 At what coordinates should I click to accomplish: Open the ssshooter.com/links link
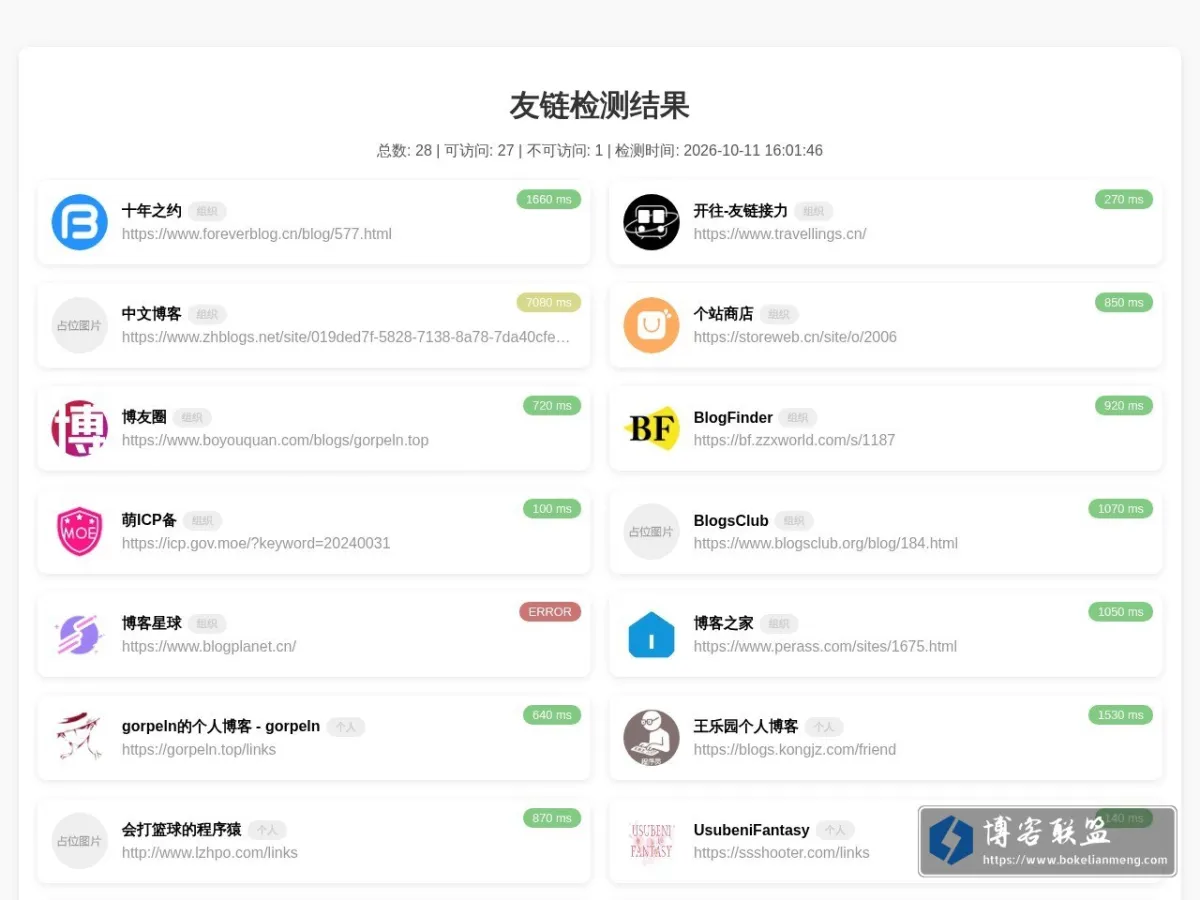click(x=782, y=852)
